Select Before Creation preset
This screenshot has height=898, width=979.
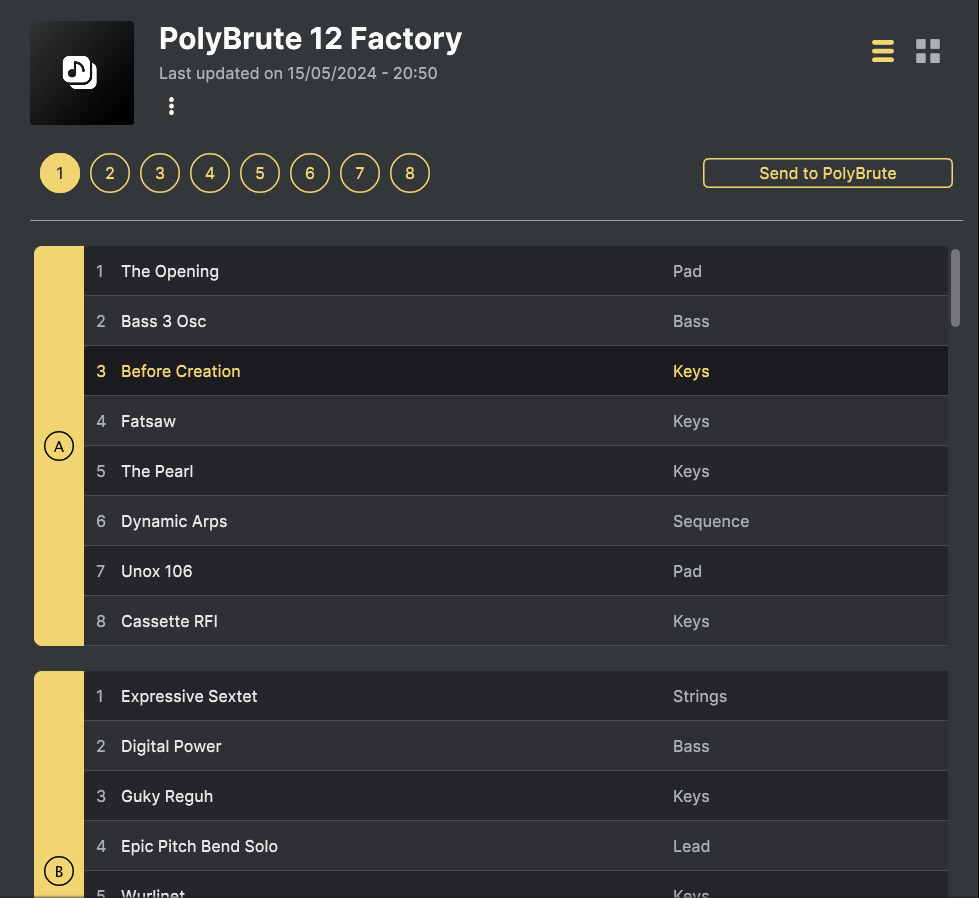pos(516,371)
